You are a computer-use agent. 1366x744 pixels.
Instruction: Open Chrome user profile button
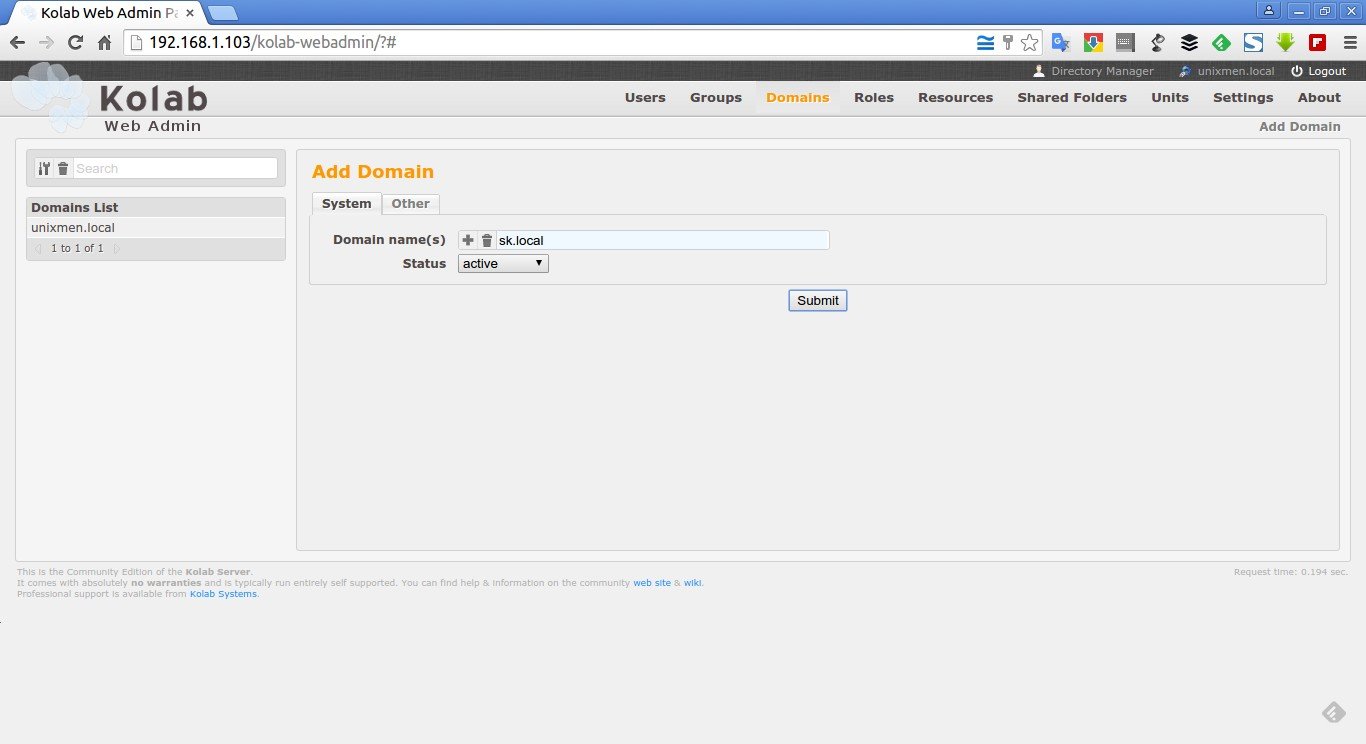1269,10
